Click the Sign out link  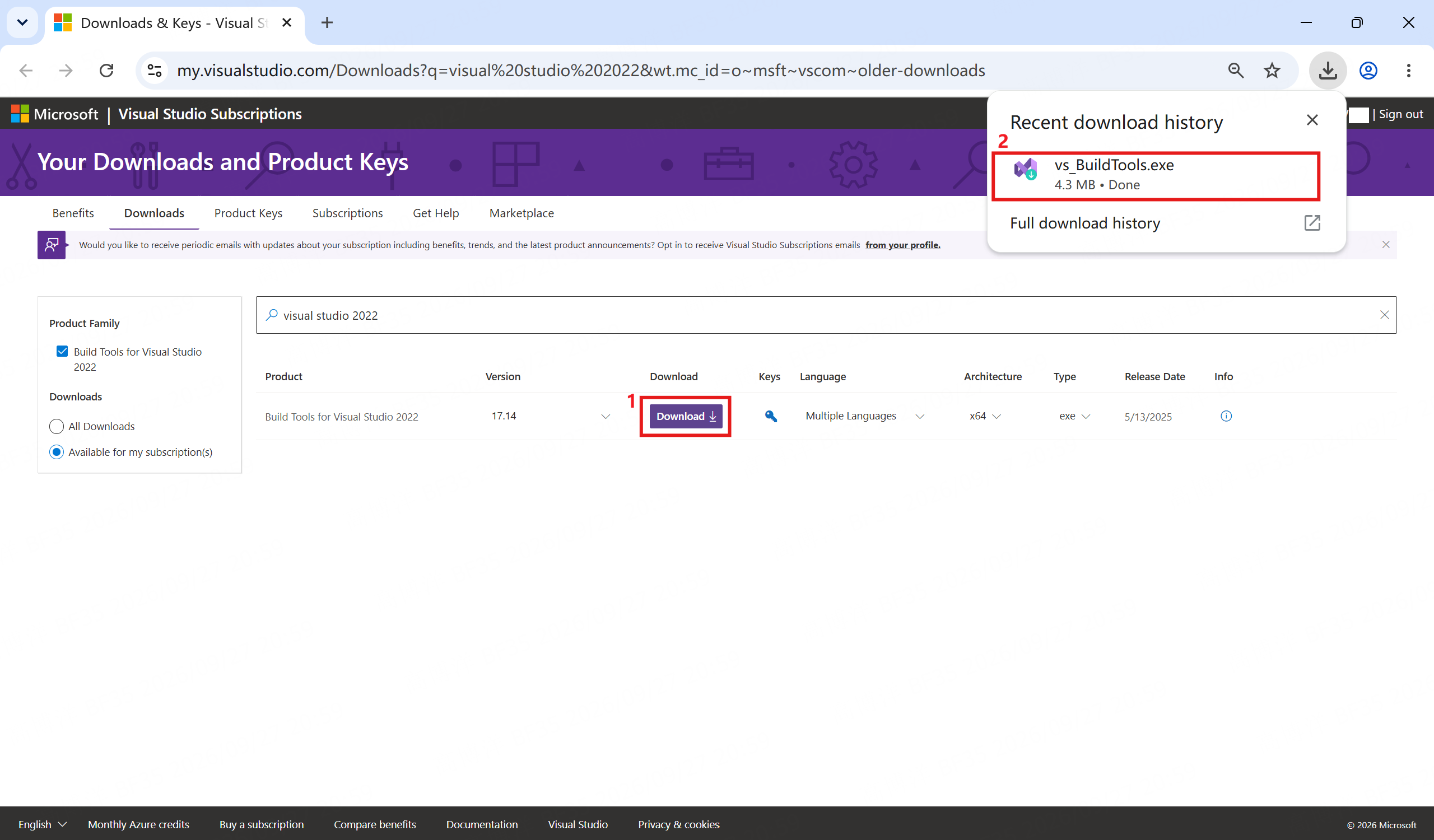1400,114
